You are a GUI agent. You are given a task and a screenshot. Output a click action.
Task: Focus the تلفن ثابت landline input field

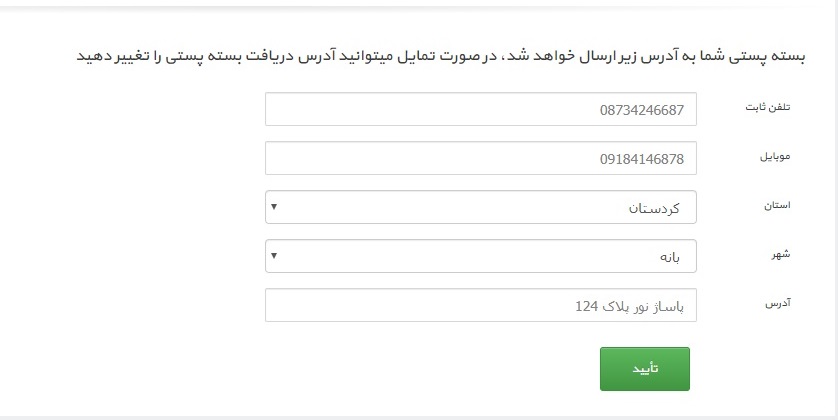(x=480, y=109)
